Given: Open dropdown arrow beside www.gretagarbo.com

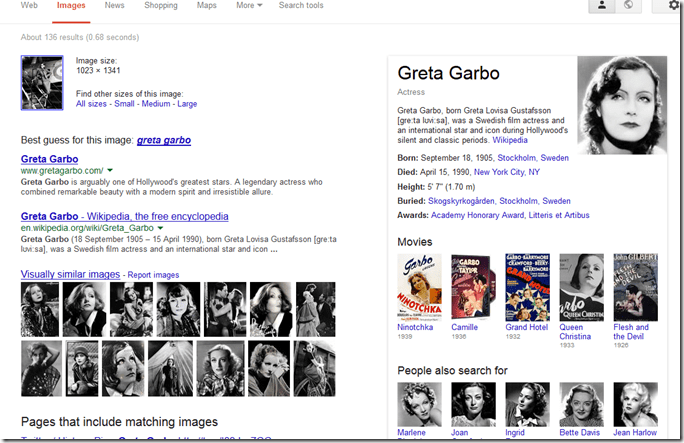Looking at the screenshot, I should pos(111,171).
